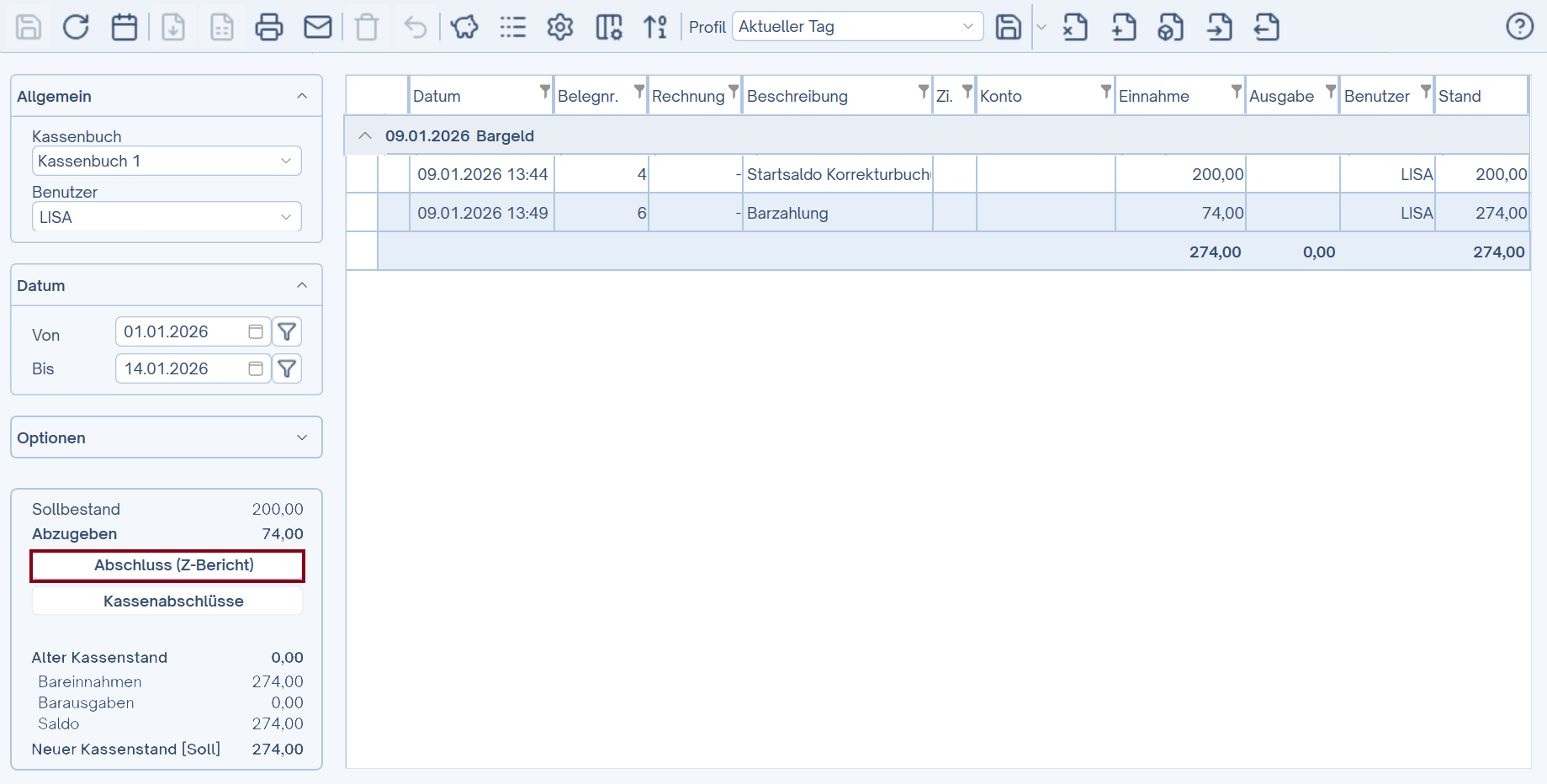Send by email using the envelope icon
The height and width of the screenshot is (784, 1547).
(318, 27)
